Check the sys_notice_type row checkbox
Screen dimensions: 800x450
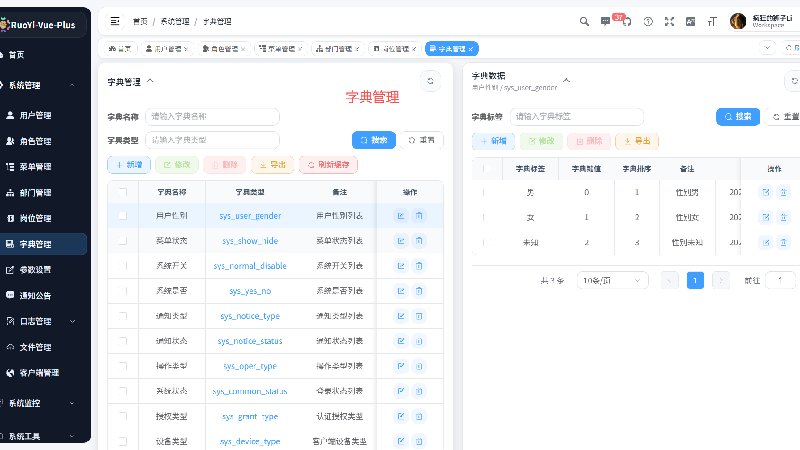coord(122,316)
